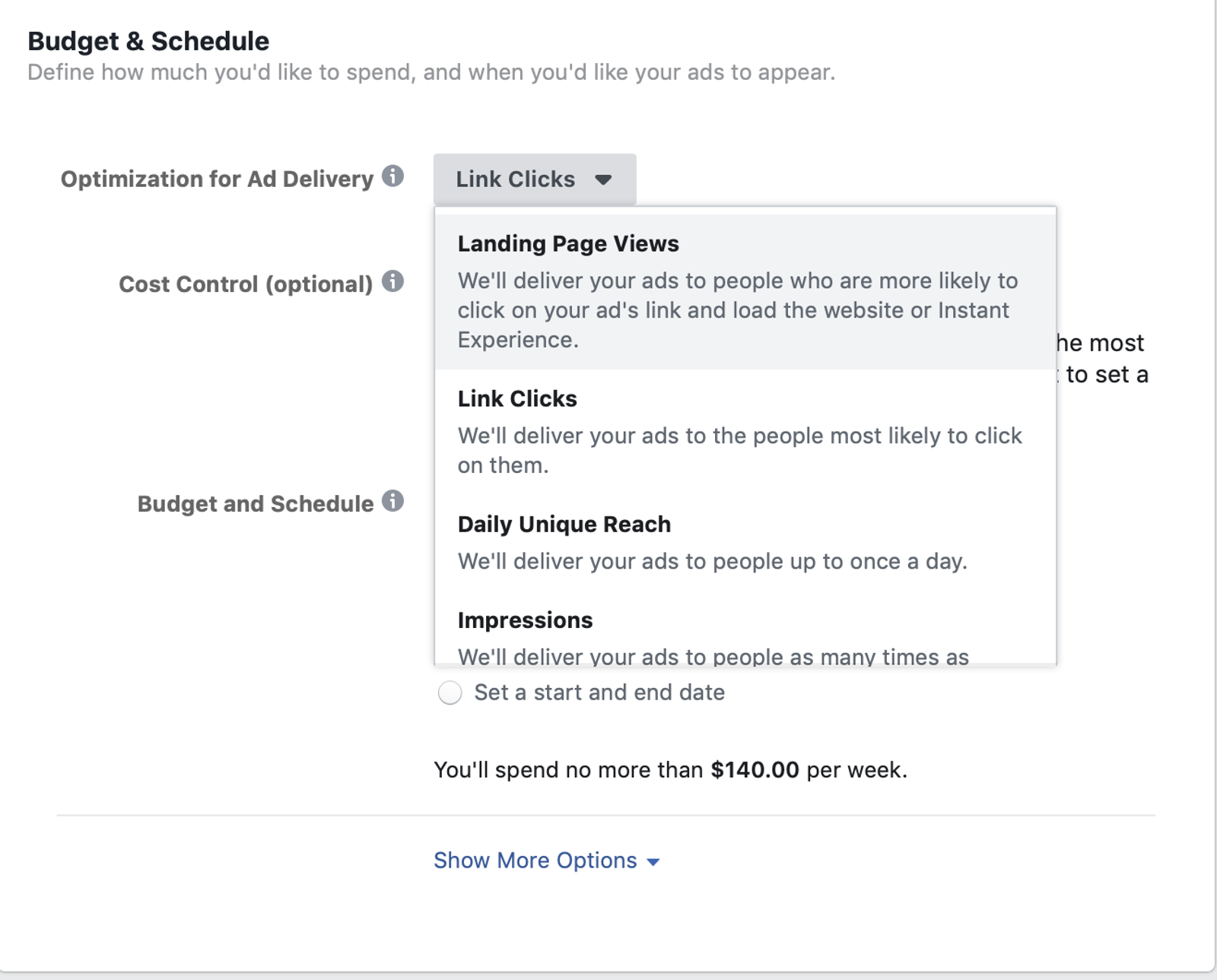
Task: Select Set a start and end date radio
Action: click(450, 693)
